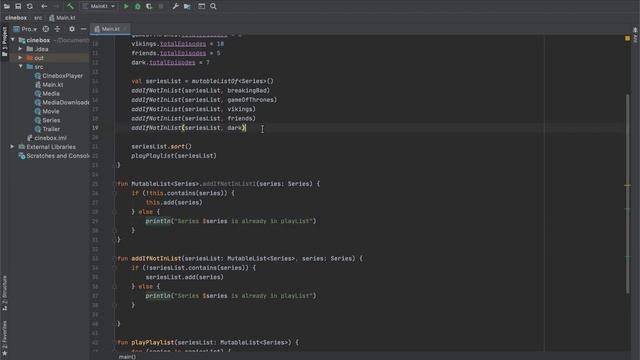The width and height of the screenshot is (640, 360).
Task: Click the yellow inspection indicator at editor top-right
Action: tap(627, 38)
